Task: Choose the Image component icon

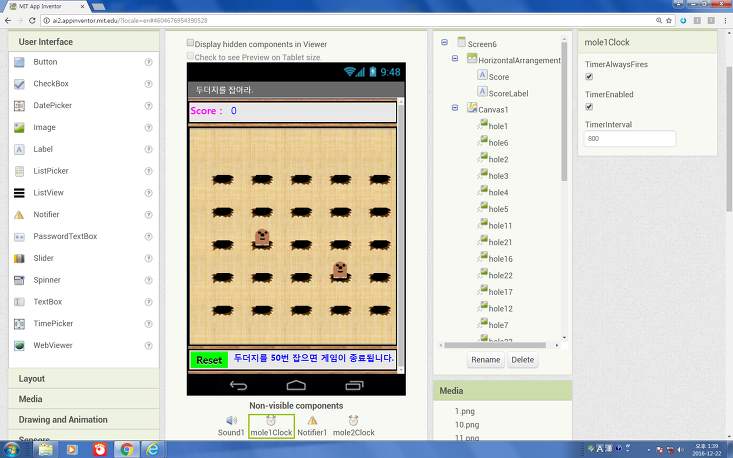Action: tap(19, 128)
